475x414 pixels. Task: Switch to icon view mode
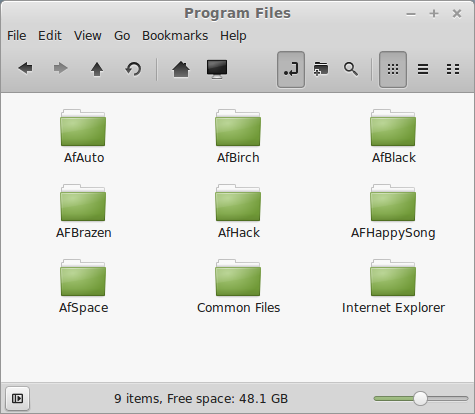(x=393, y=69)
